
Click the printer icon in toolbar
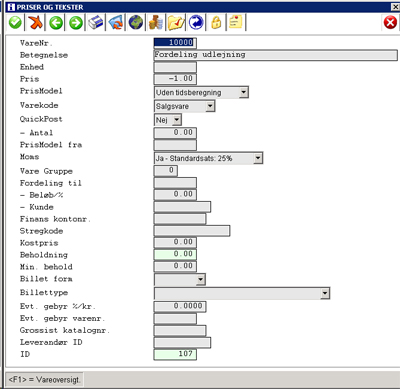click(96, 23)
